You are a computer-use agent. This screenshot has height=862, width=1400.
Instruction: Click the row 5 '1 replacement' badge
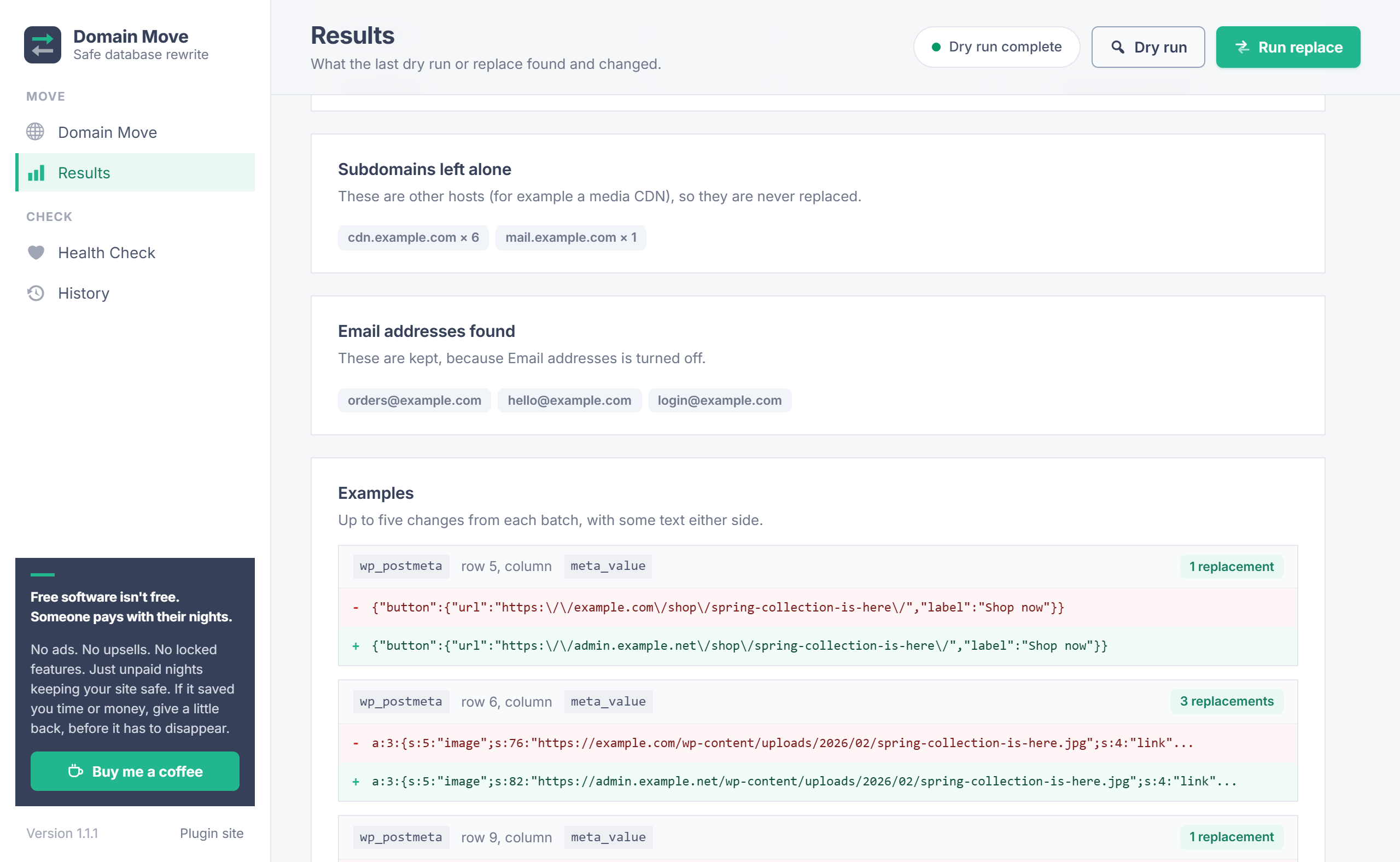pos(1231,567)
